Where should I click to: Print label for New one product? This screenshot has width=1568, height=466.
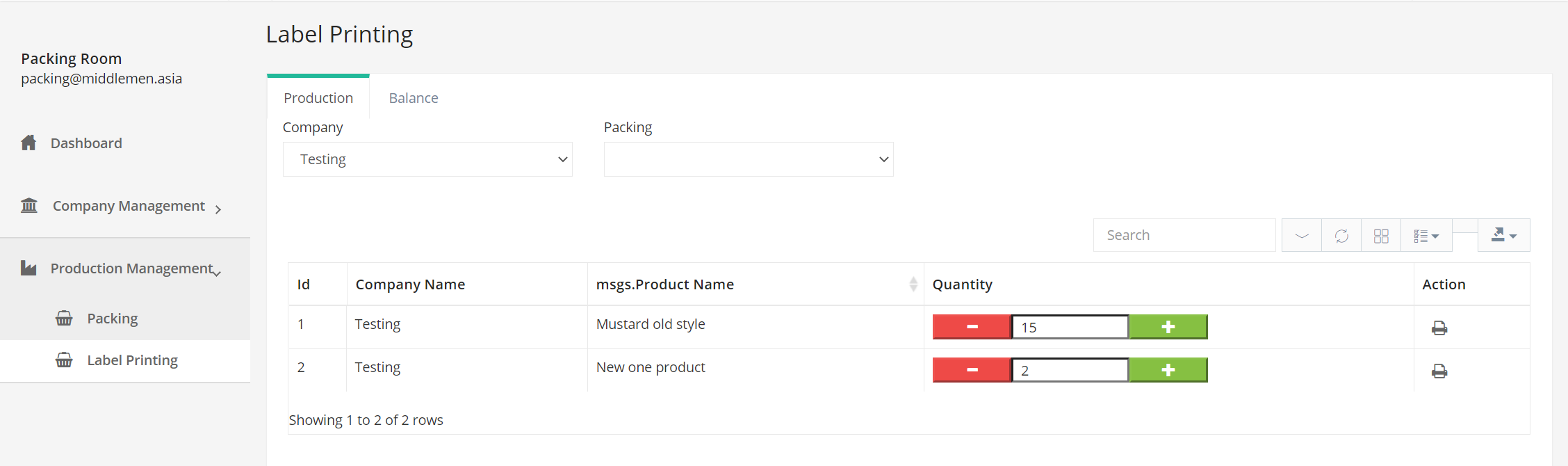(1439, 371)
